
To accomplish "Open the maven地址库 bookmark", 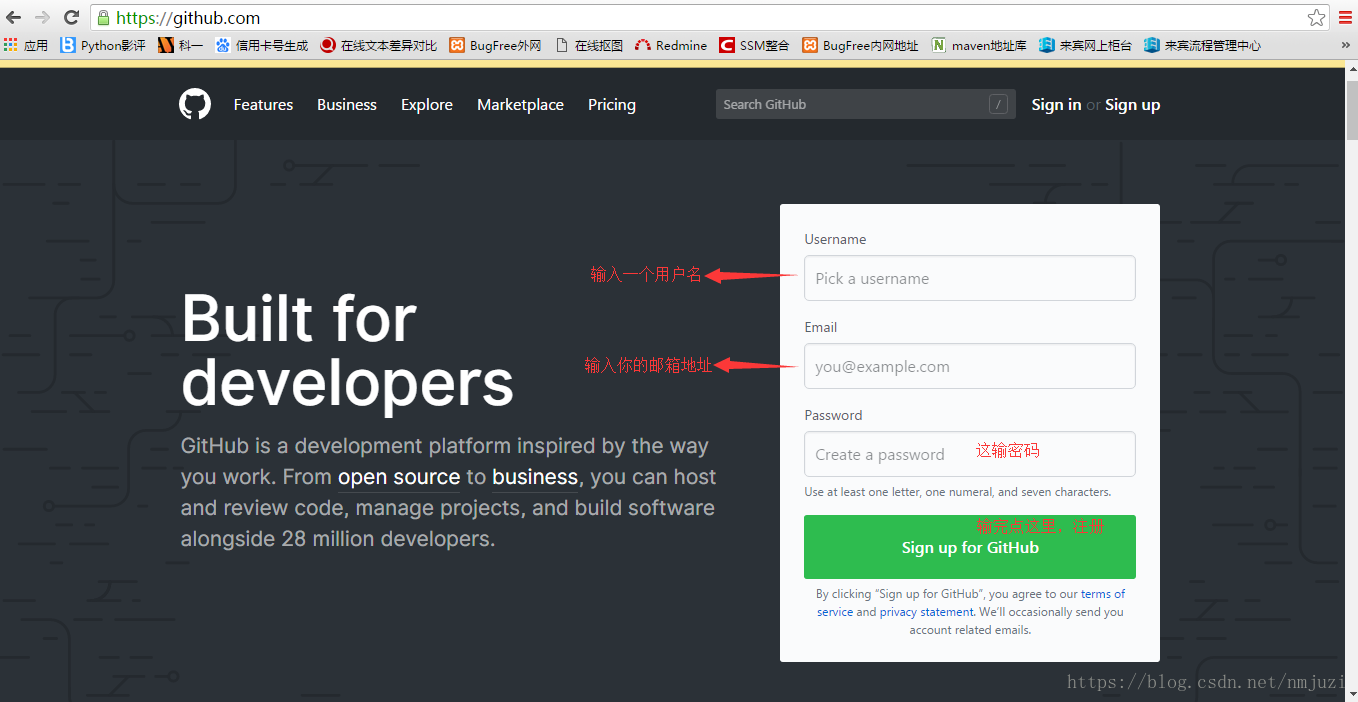I will pyautogui.click(x=979, y=45).
